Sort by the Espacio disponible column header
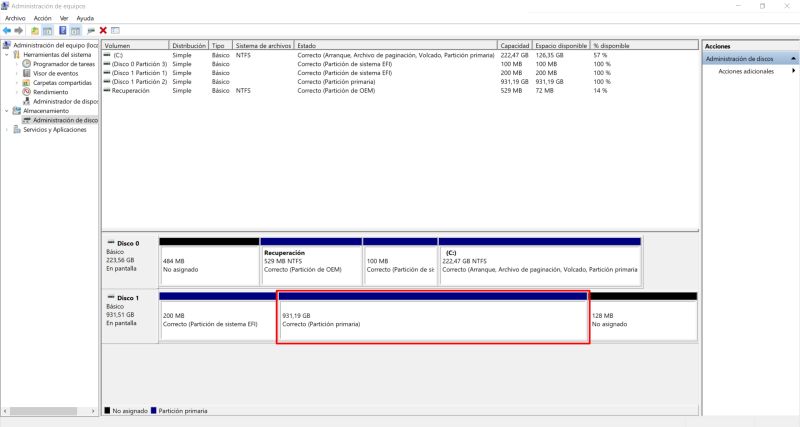This screenshot has width=800, height=427. tap(561, 45)
